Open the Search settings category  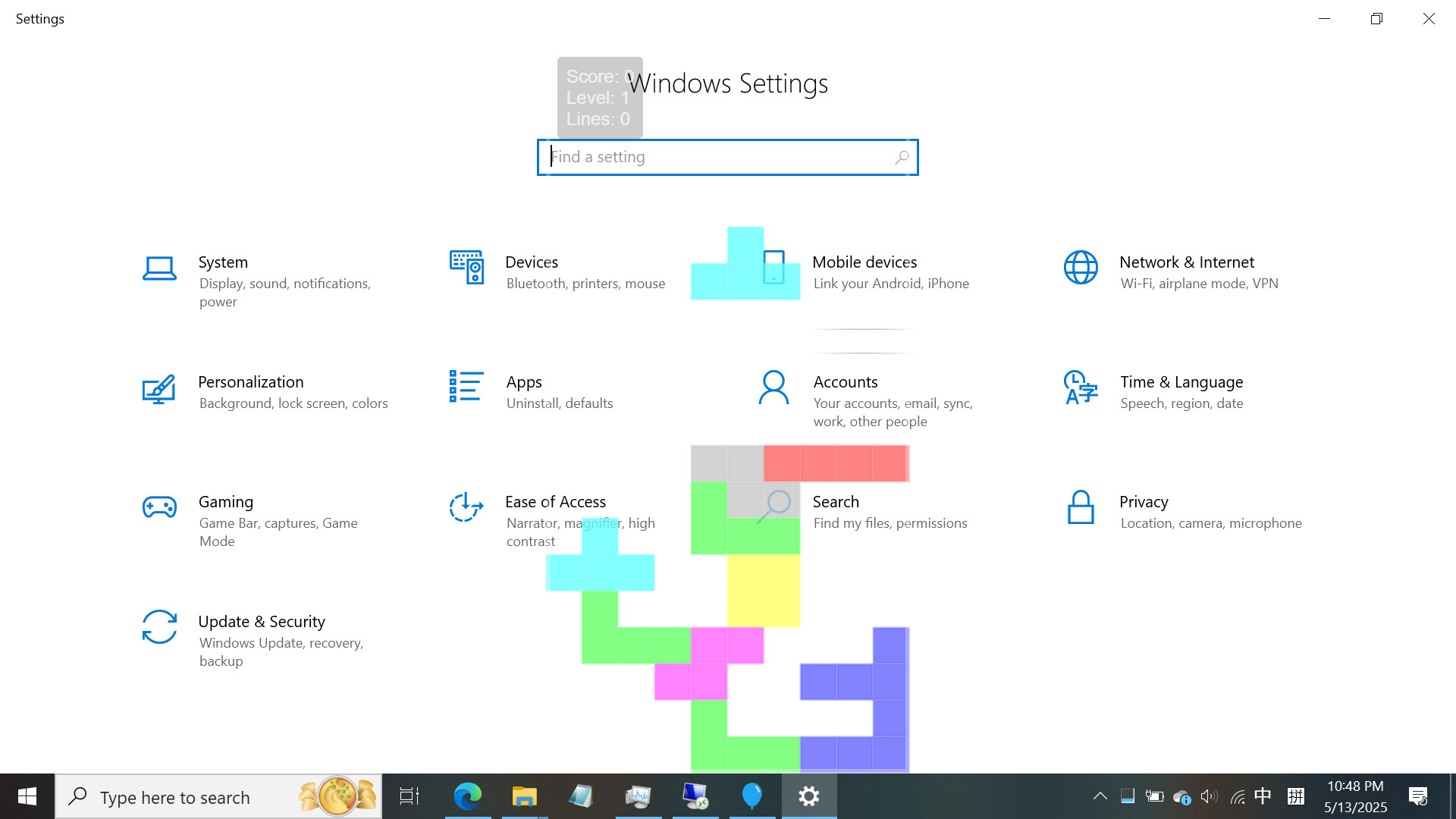[x=836, y=502]
